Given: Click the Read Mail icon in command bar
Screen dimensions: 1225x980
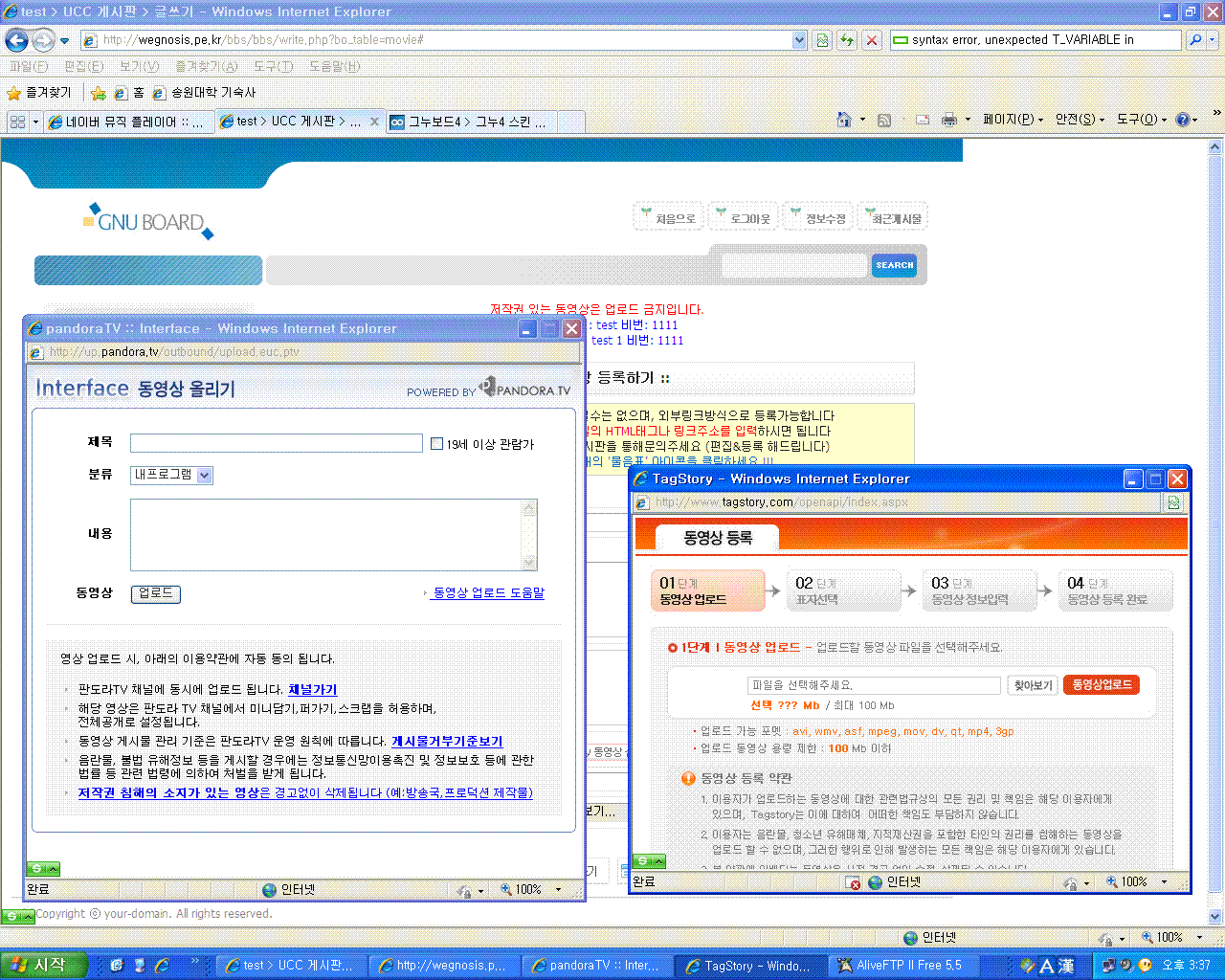Looking at the screenshot, I should pyautogui.click(x=923, y=120).
